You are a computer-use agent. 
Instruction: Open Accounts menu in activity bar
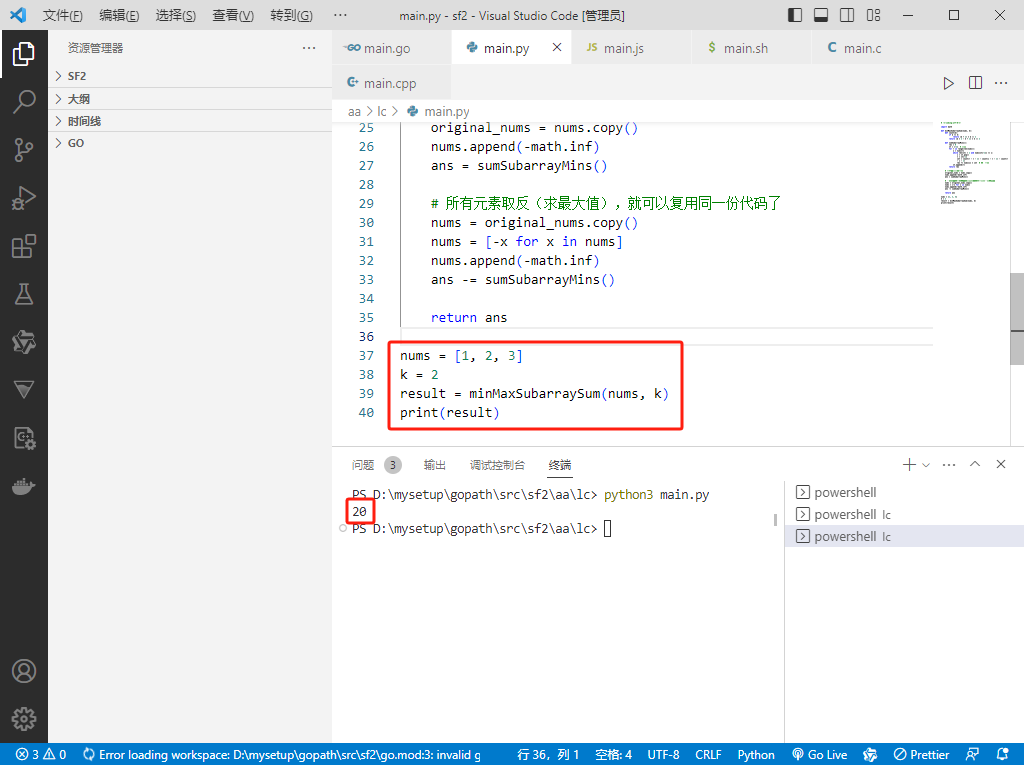pyautogui.click(x=24, y=671)
